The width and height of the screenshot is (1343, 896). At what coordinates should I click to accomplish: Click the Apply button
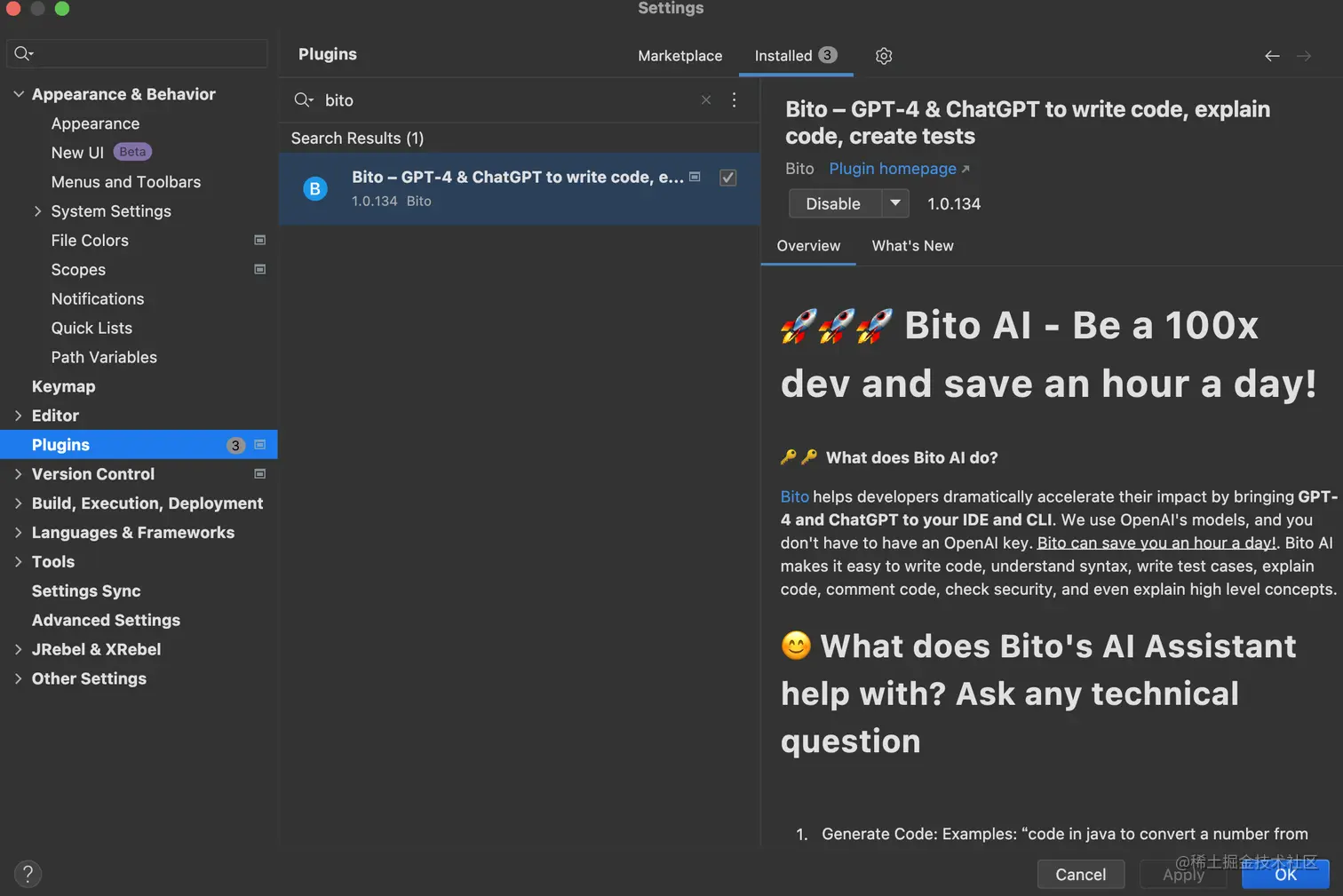tap(1183, 875)
